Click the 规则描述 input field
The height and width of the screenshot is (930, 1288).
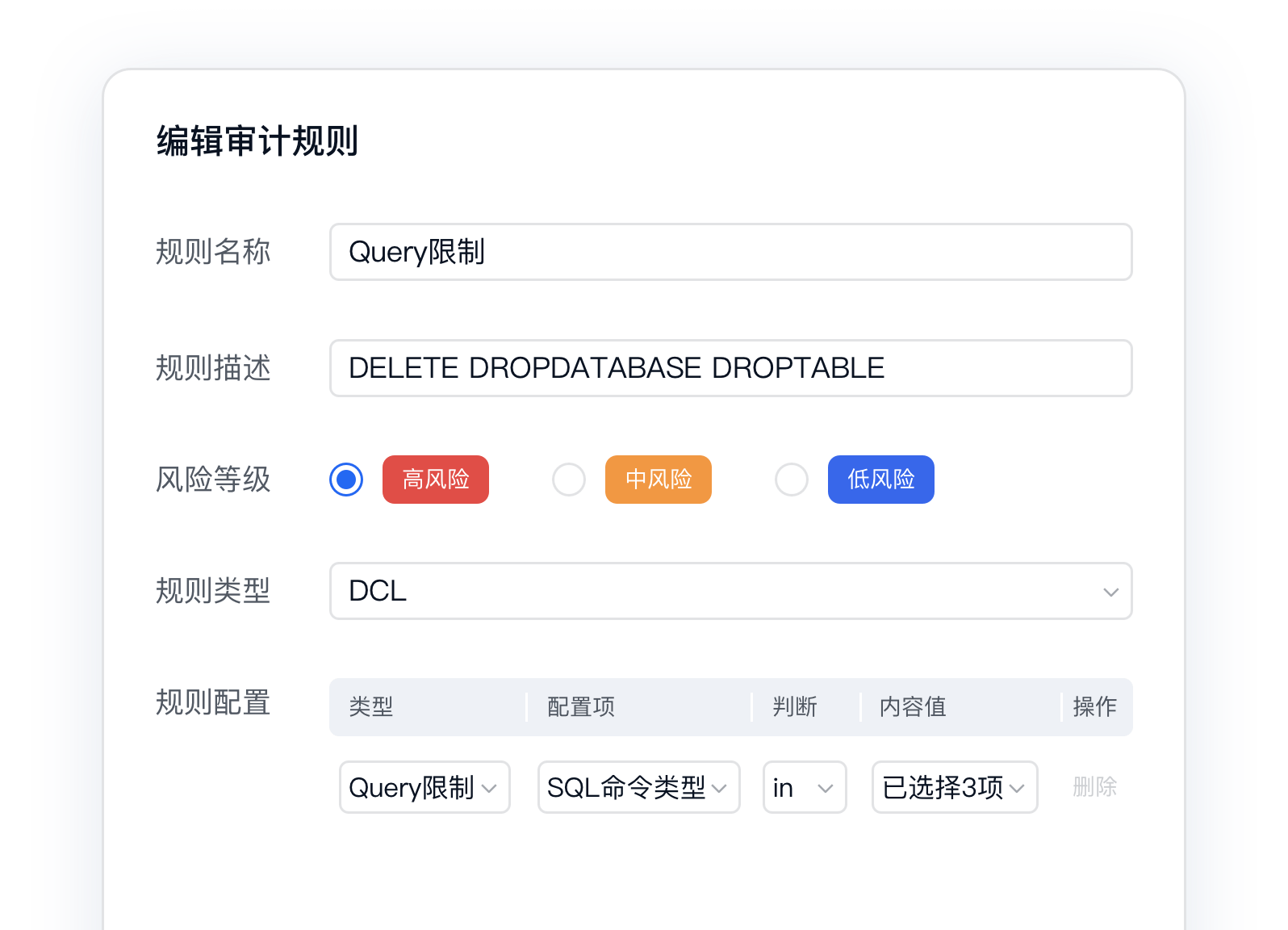731,368
